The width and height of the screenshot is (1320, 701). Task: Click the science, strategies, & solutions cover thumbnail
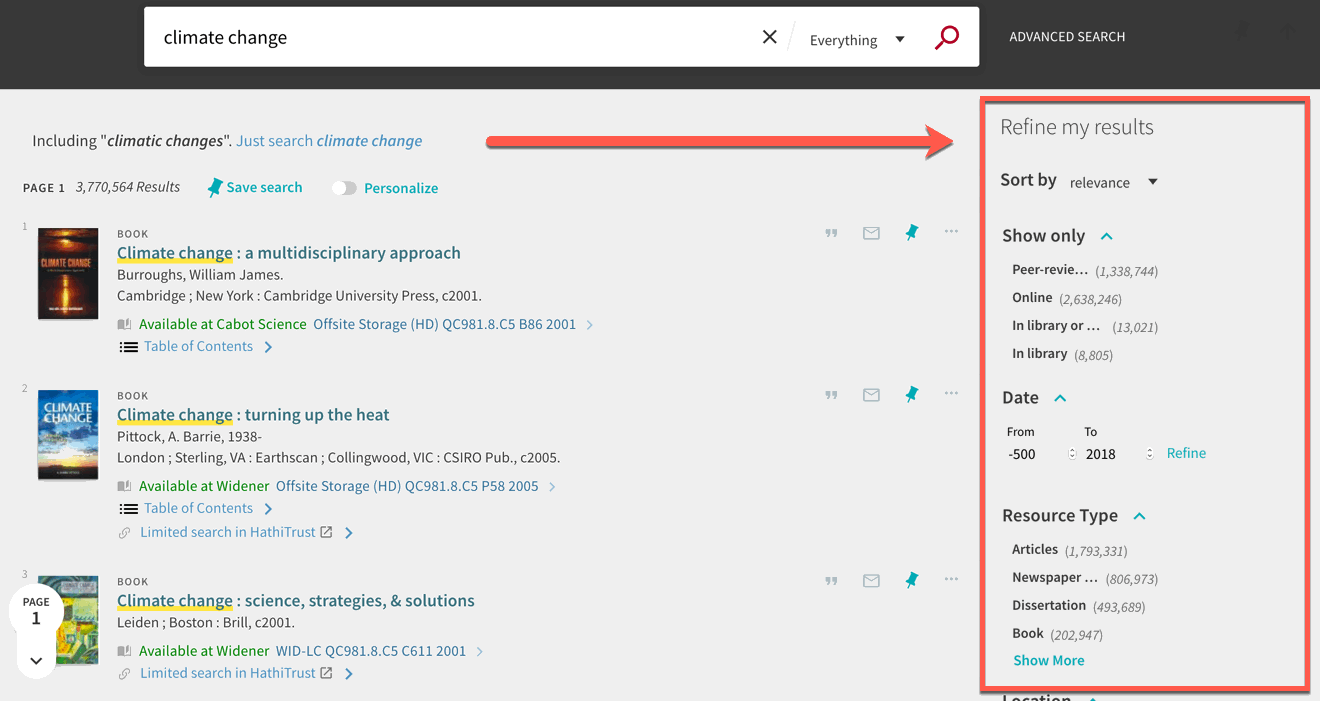click(68, 620)
